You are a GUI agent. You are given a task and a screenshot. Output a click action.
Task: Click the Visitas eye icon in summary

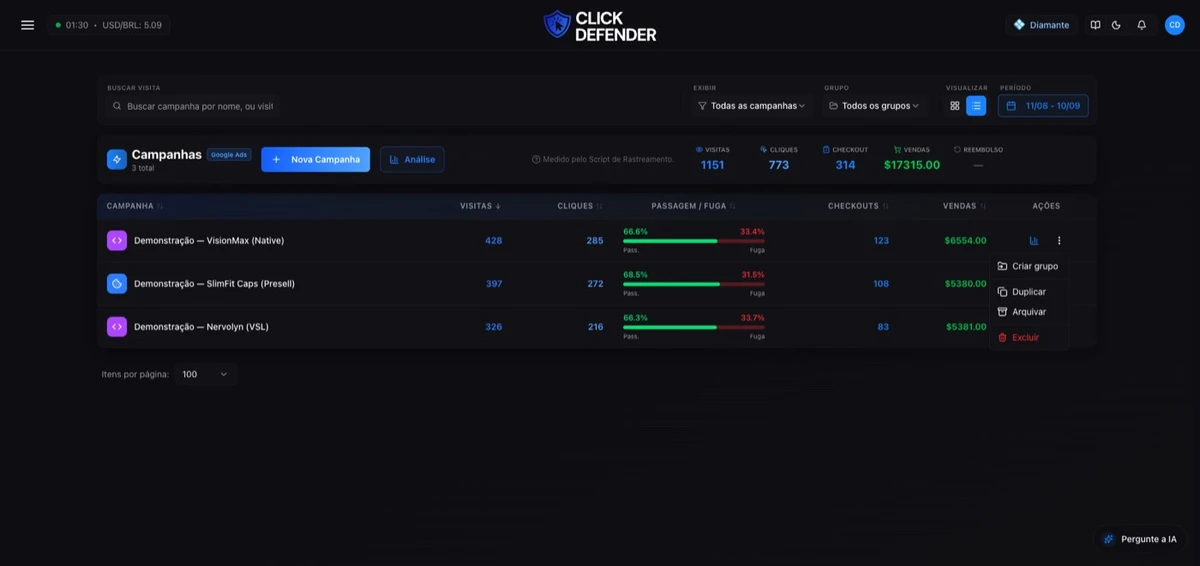(699, 150)
